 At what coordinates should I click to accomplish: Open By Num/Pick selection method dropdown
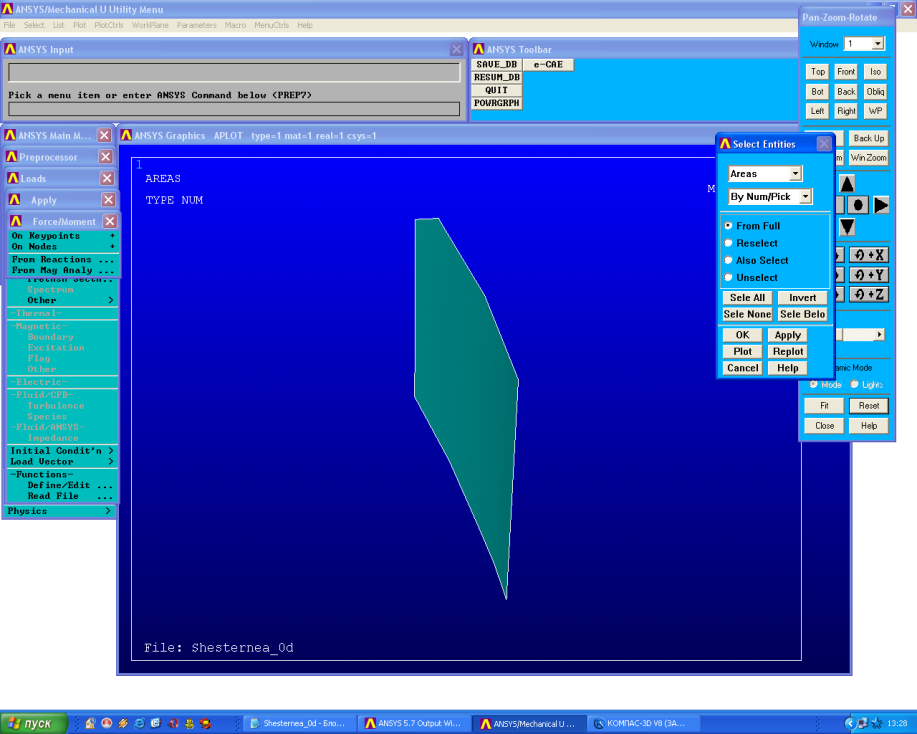pyautogui.click(x=806, y=197)
